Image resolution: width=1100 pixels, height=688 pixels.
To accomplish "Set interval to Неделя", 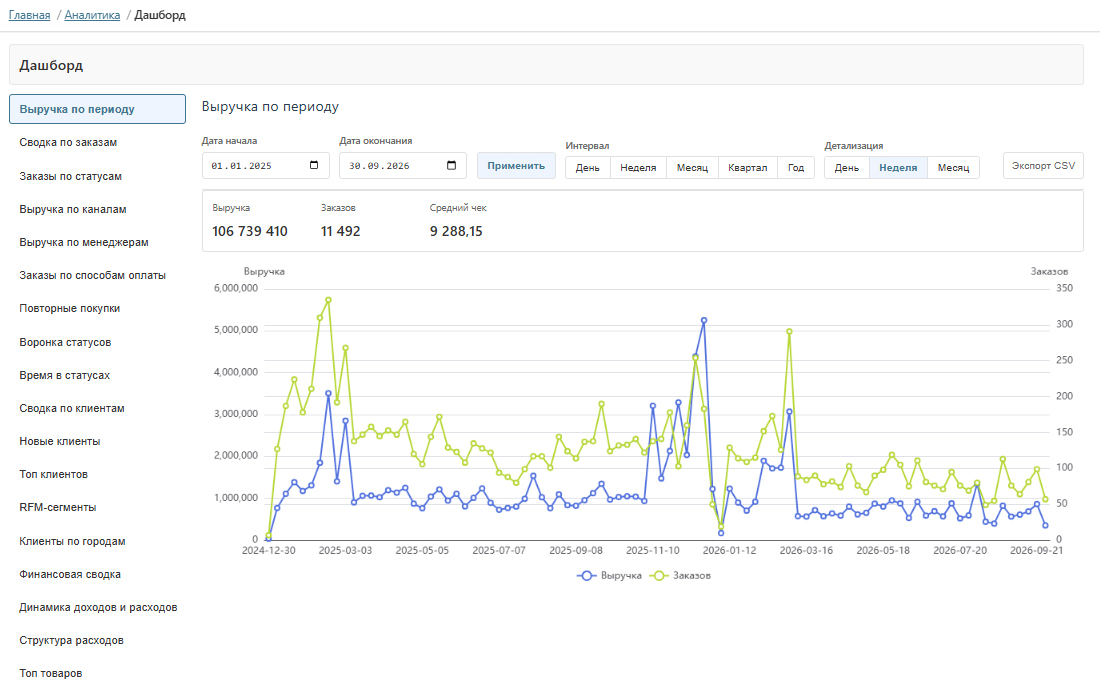I will pyautogui.click(x=638, y=168).
